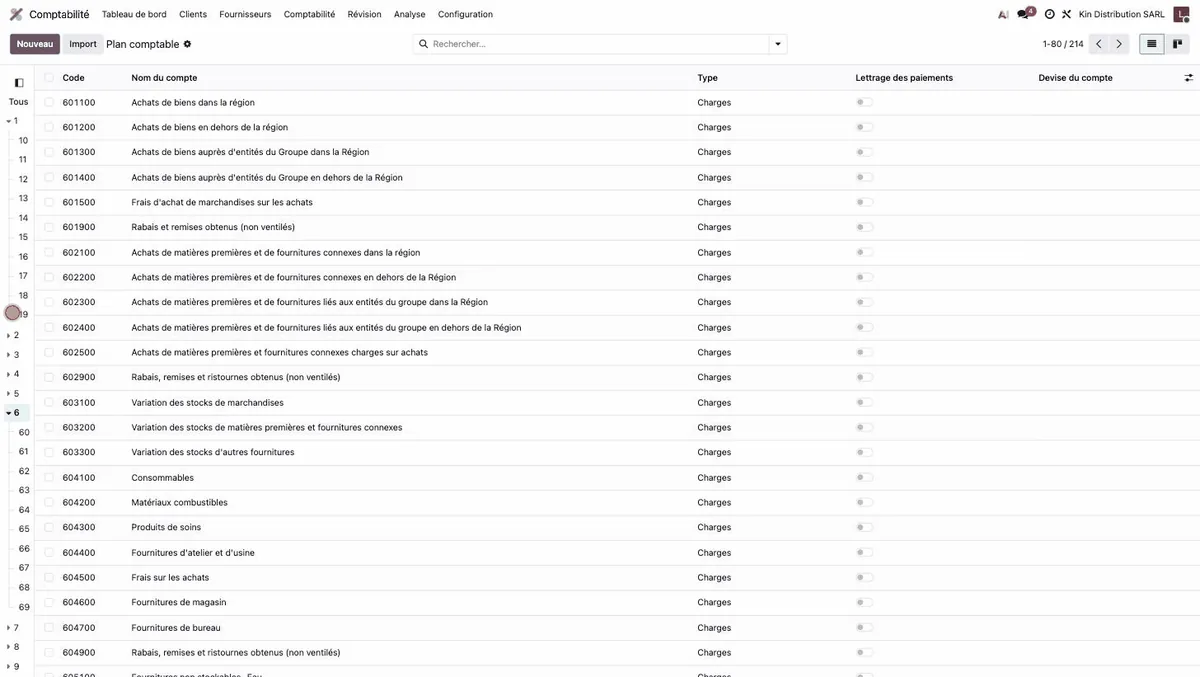Image resolution: width=1200 pixels, height=677 pixels.
Task: Open the AI assistant icon
Action: pyautogui.click(x=1003, y=14)
